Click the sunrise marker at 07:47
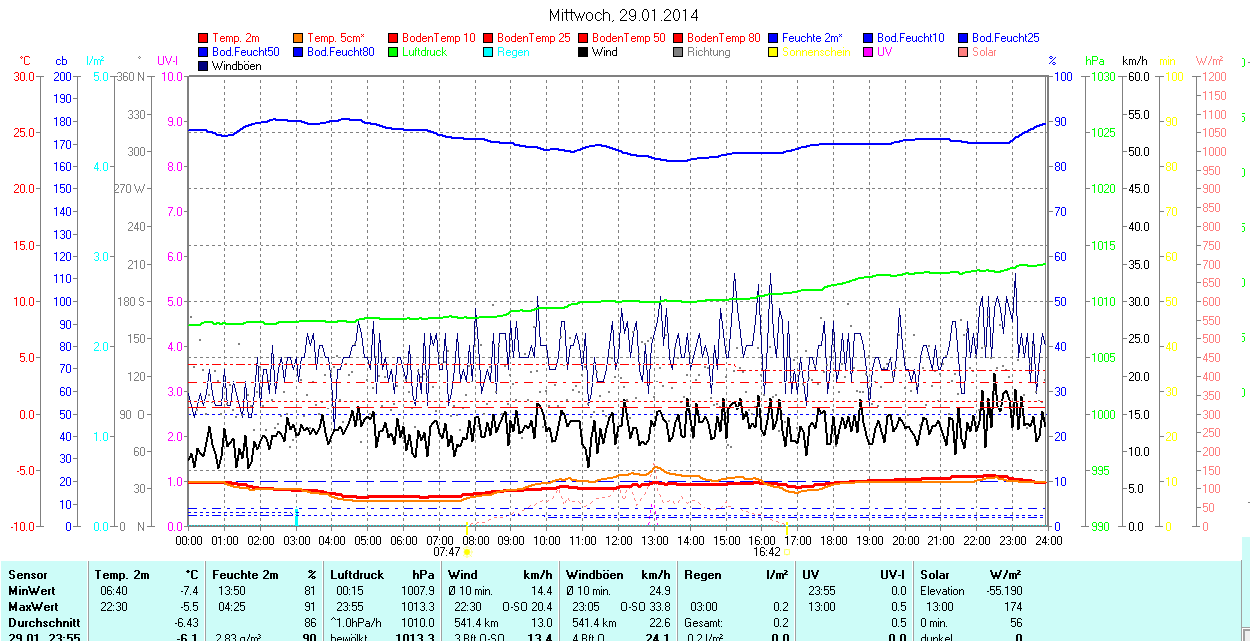This screenshot has width=1250, height=641. [x=468, y=551]
